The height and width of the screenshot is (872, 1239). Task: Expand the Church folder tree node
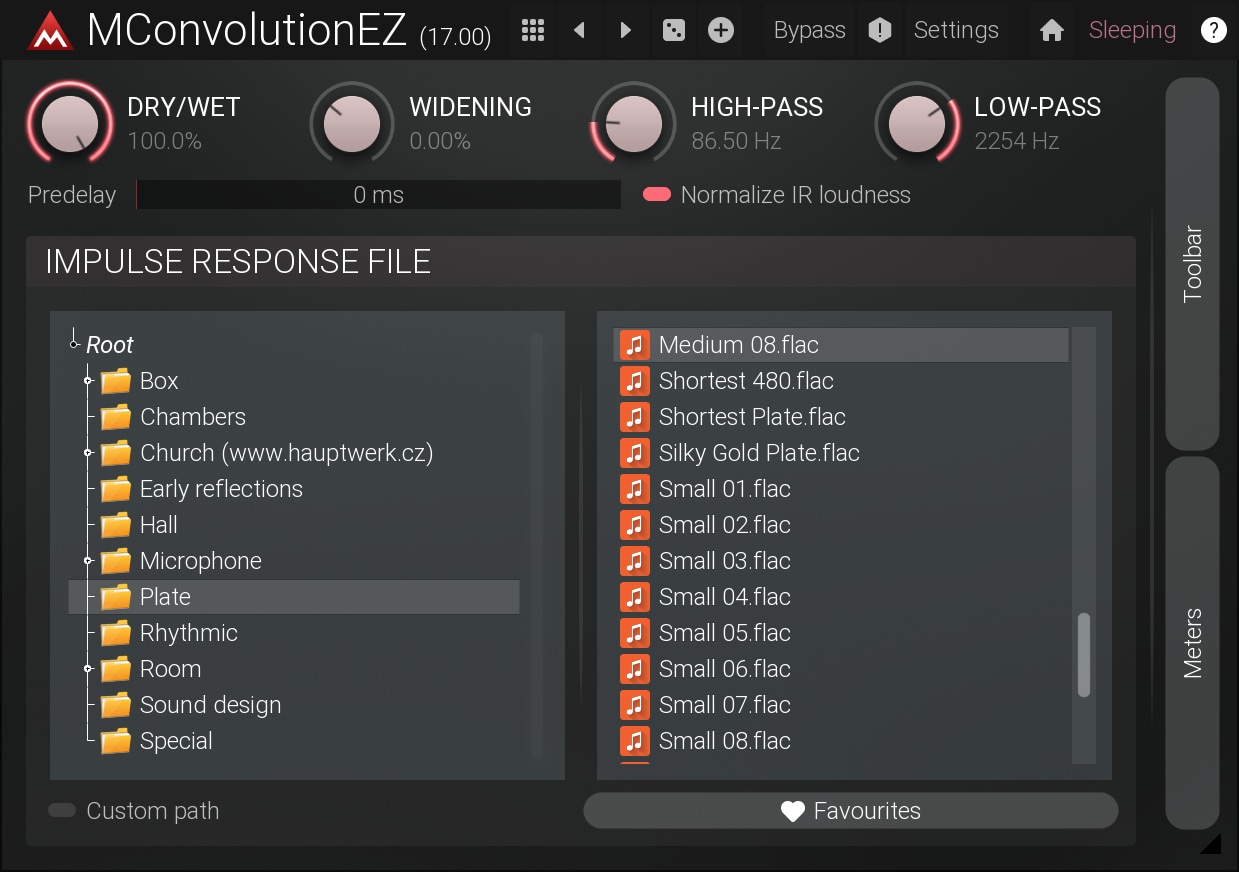point(88,453)
